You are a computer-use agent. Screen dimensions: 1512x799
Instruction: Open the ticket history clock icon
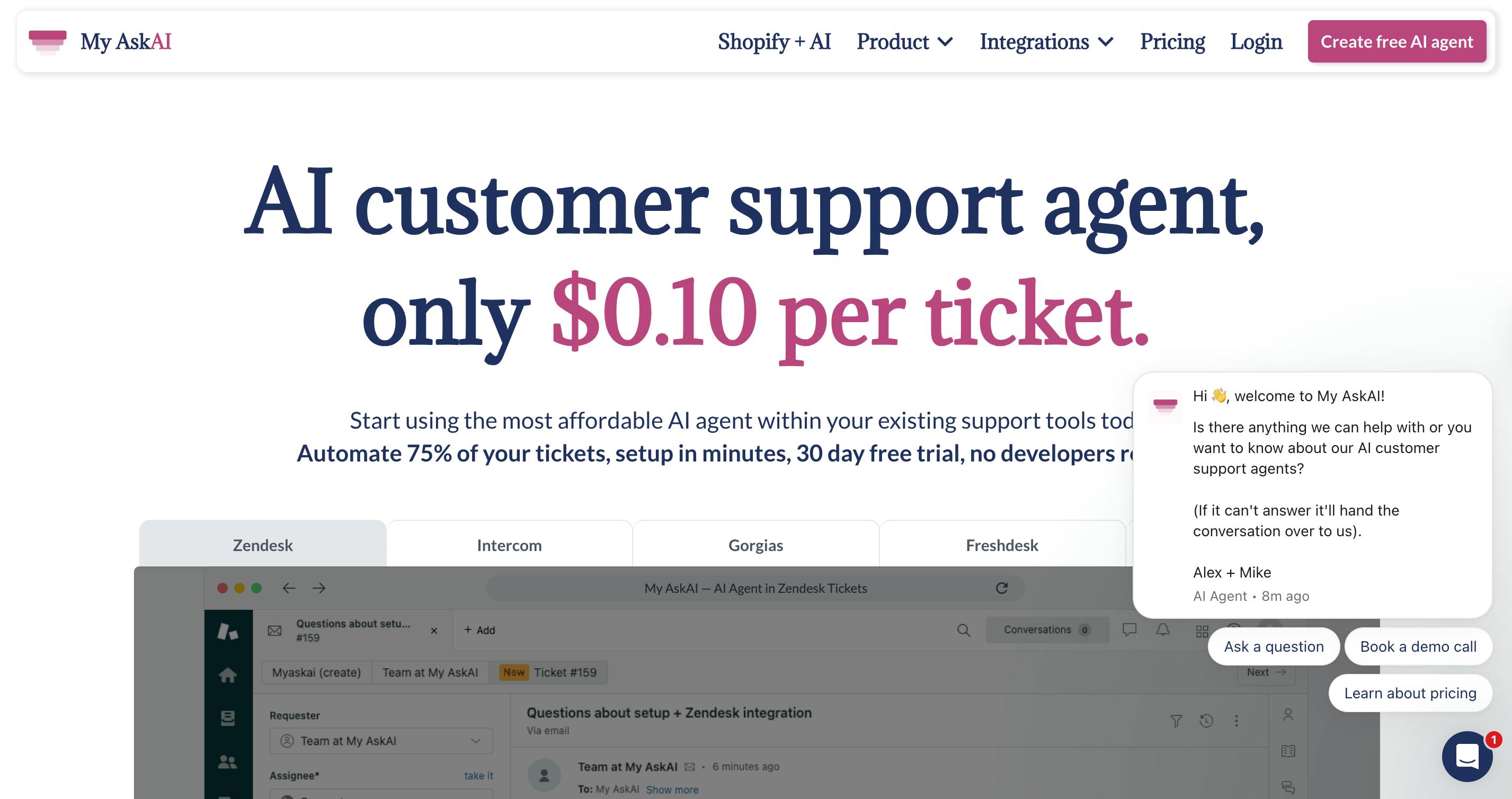coord(1206,721)
